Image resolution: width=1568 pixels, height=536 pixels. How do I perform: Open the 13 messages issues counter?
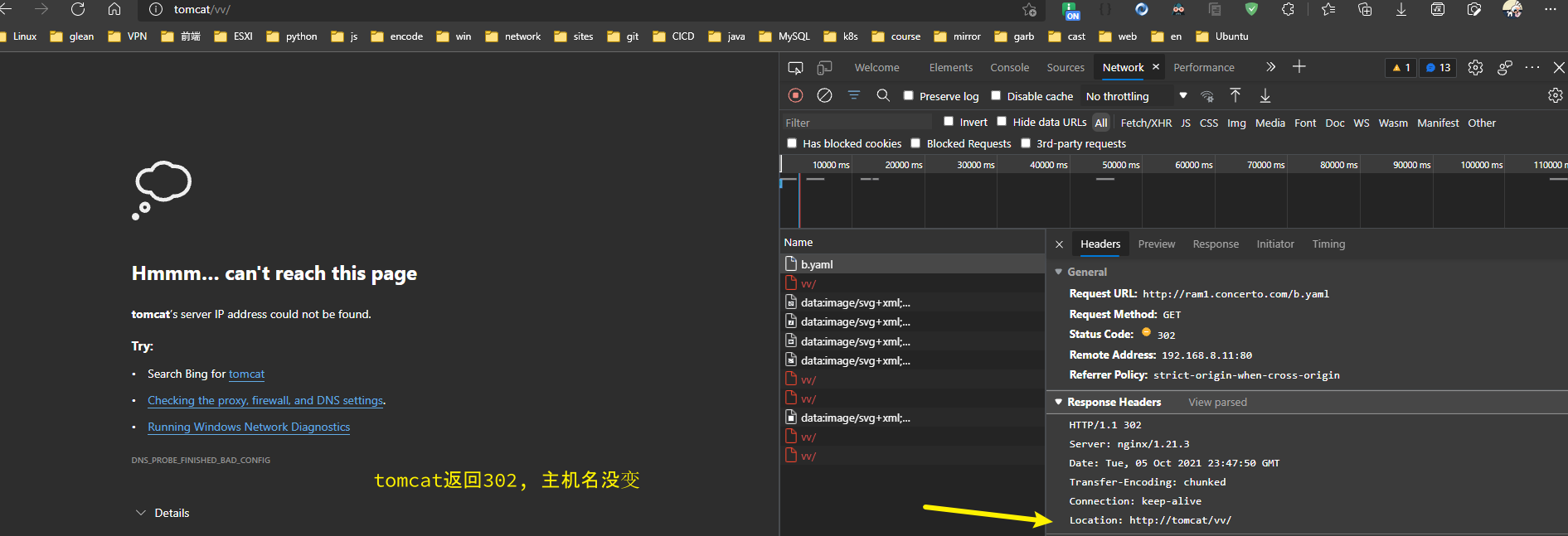point(1439,67)
